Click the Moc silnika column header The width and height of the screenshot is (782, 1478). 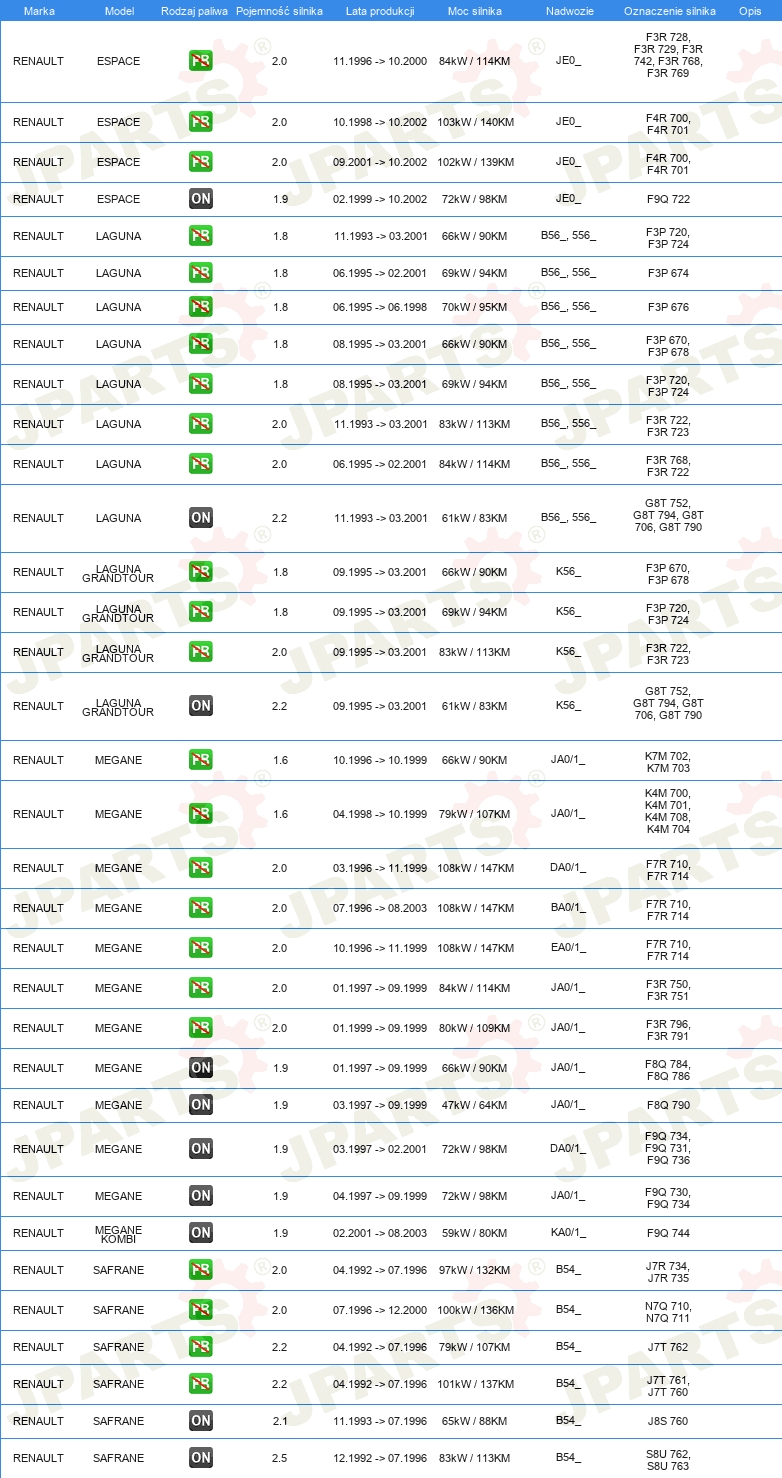(476, 10)
